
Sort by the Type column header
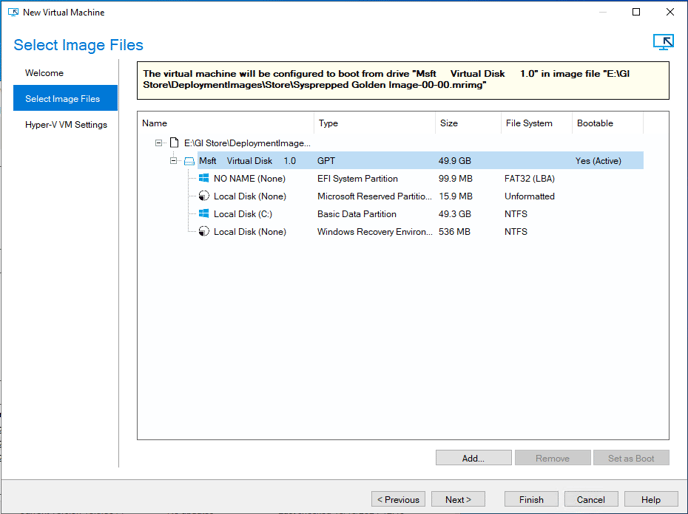[375, 123]
